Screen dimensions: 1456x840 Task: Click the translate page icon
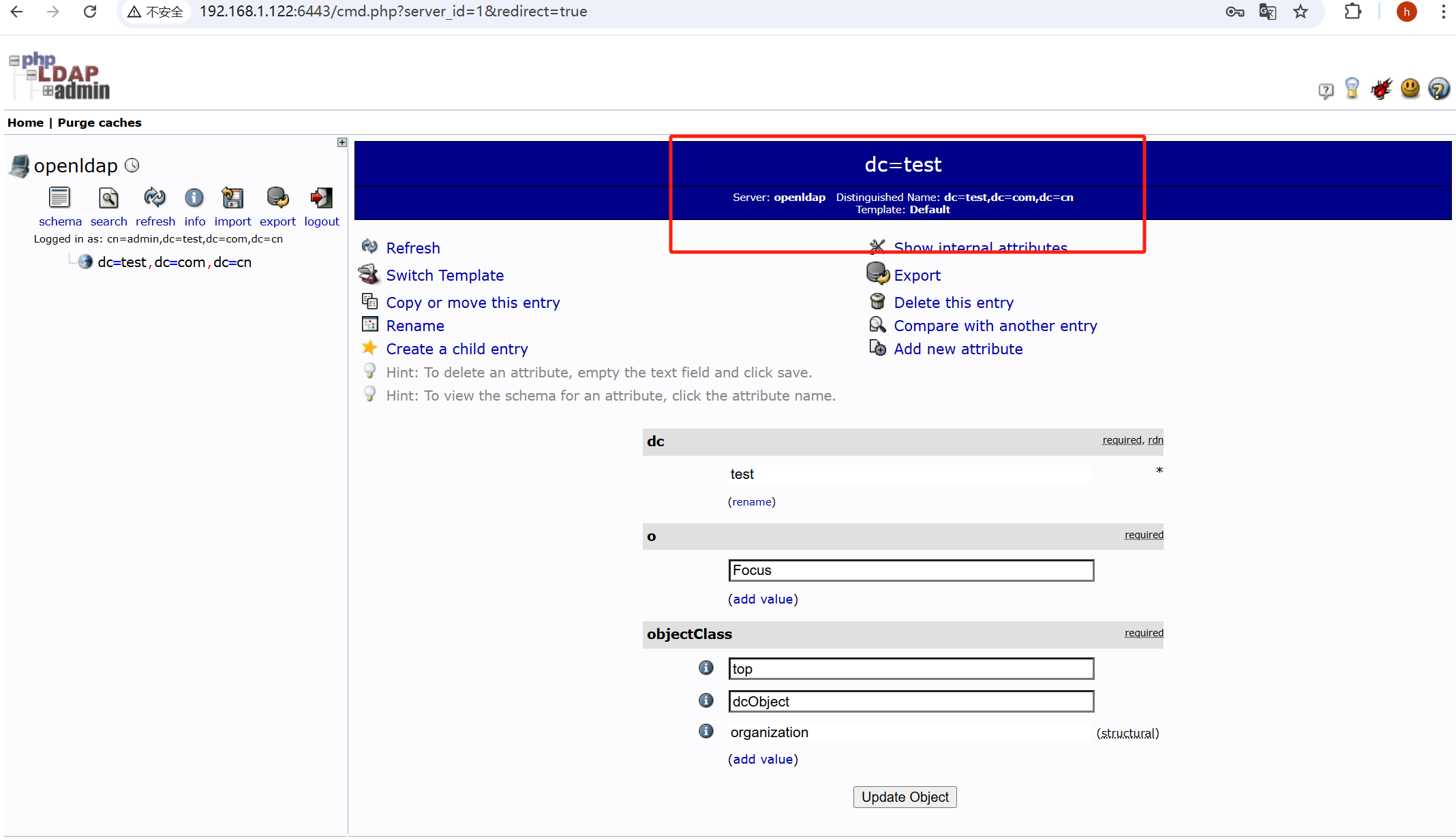tap(1267, 12)
